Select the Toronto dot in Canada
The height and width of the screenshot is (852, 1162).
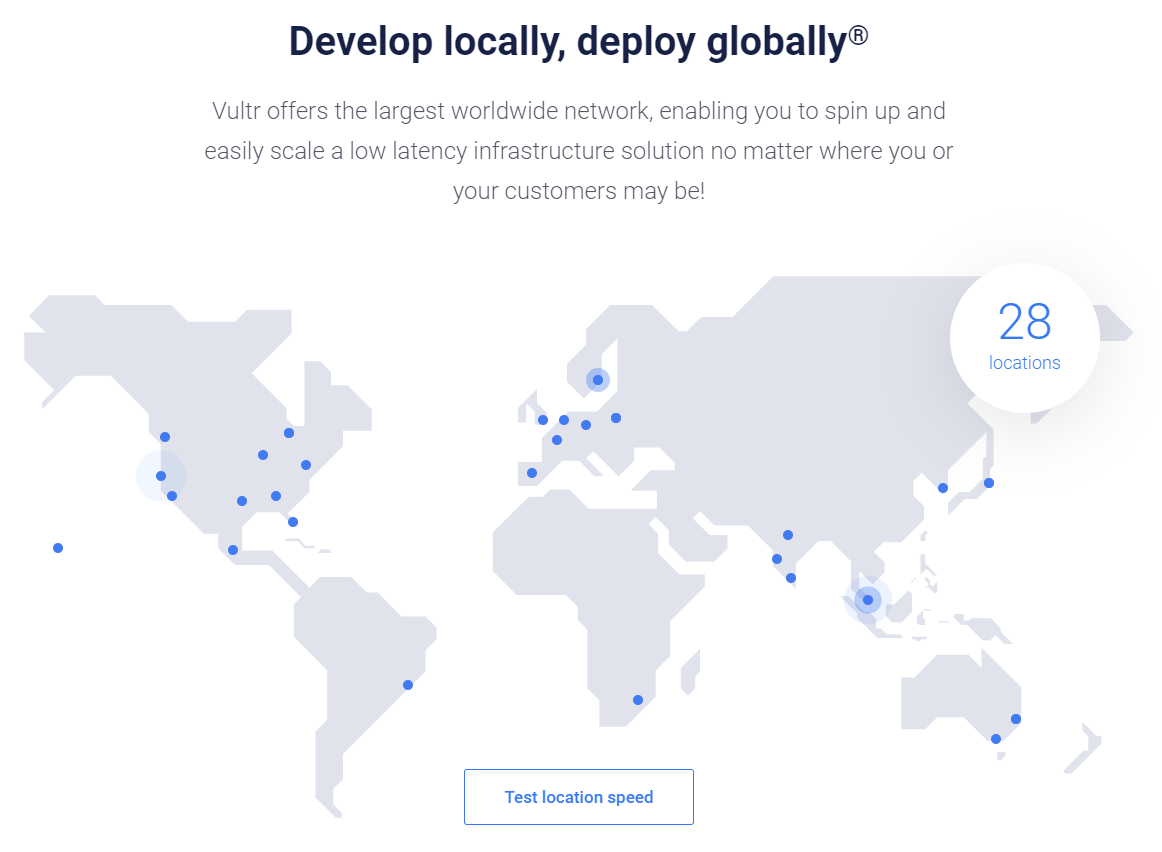[x=289, y=433]
